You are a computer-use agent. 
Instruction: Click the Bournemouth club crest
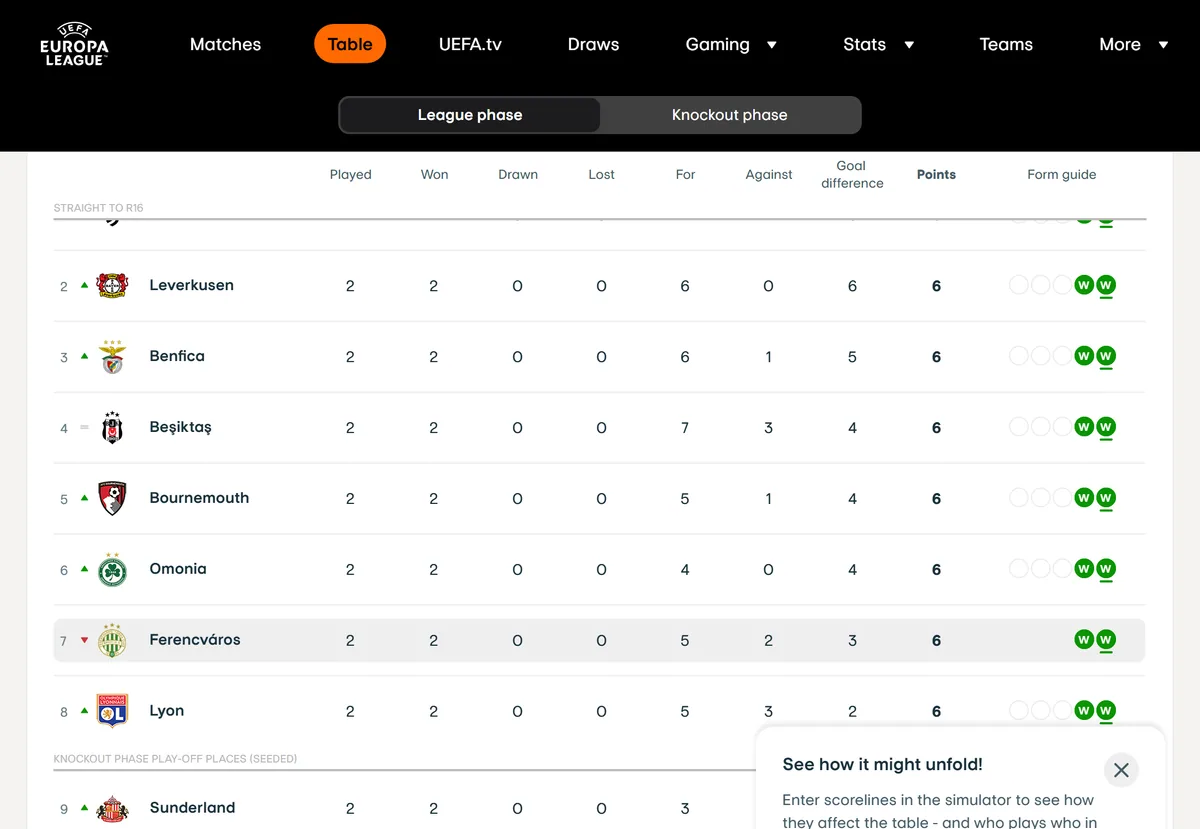pos(112,499)
